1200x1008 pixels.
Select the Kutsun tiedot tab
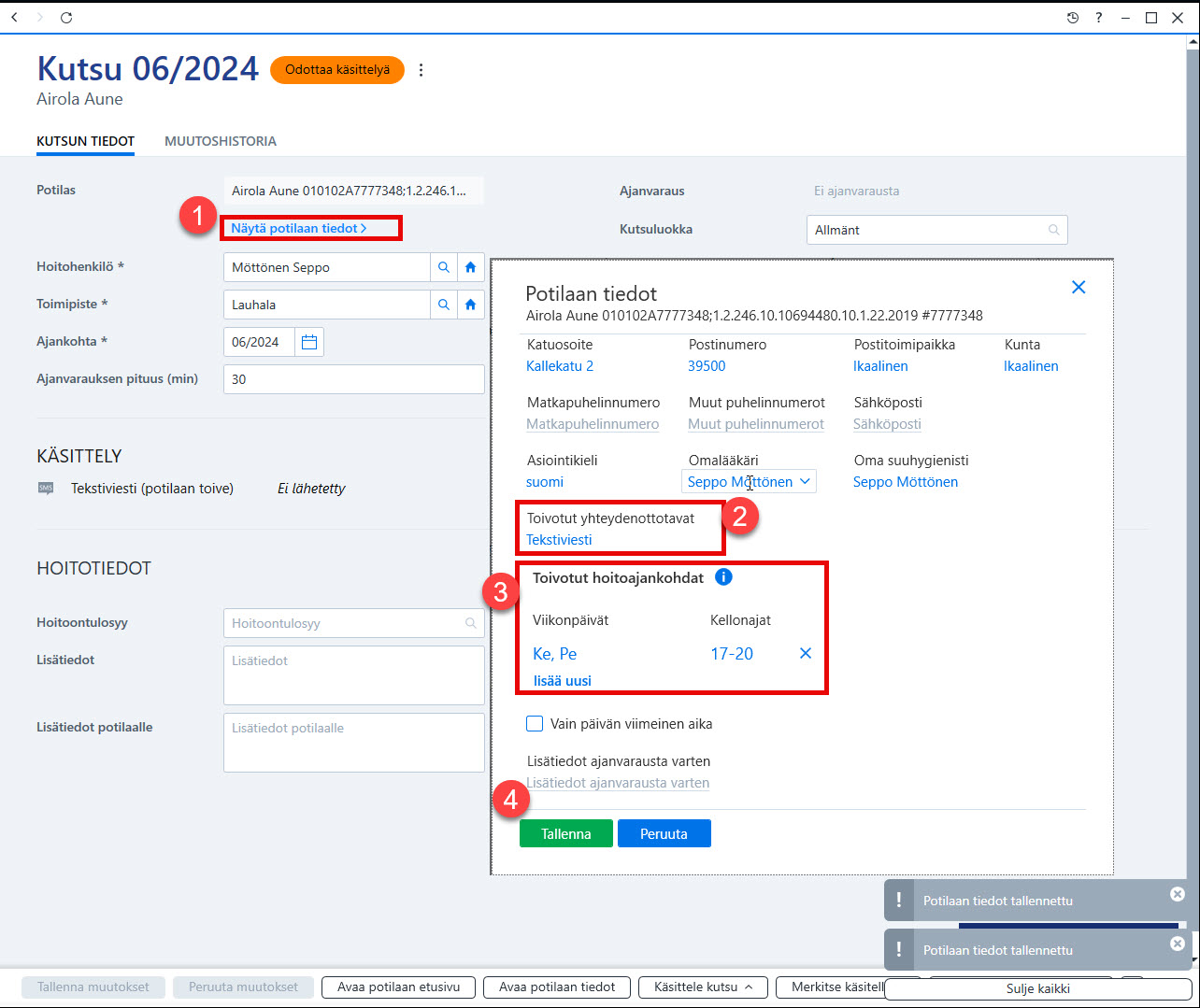pyautogui.click(x=86, y=141)
